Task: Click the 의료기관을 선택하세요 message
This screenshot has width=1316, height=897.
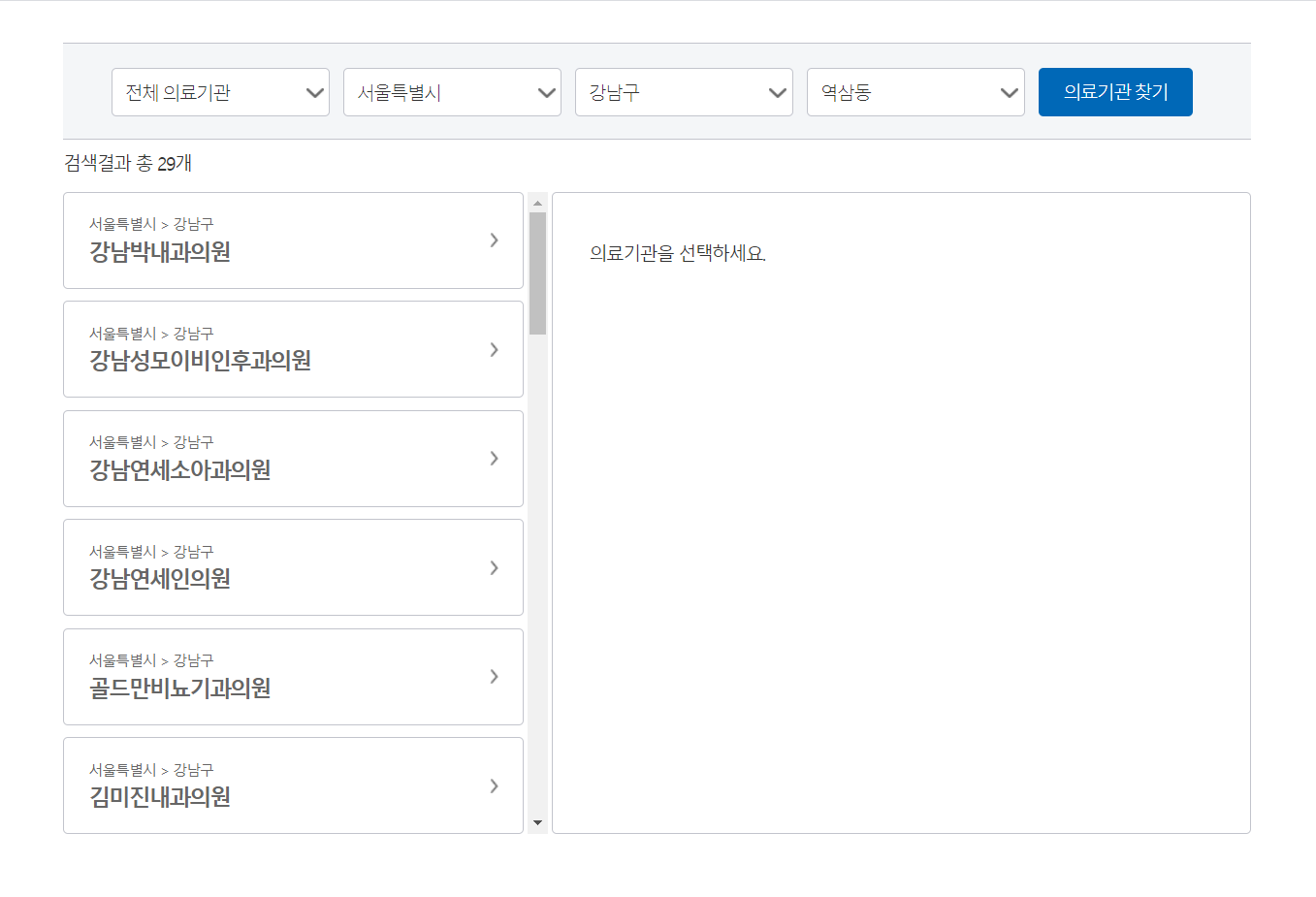Action: (x=678, y=253)
